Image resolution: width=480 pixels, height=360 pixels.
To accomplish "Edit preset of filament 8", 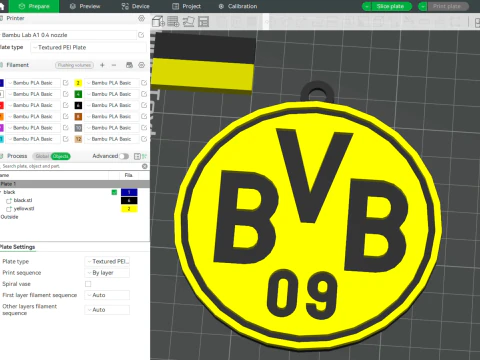I will [x=144, y=116].
